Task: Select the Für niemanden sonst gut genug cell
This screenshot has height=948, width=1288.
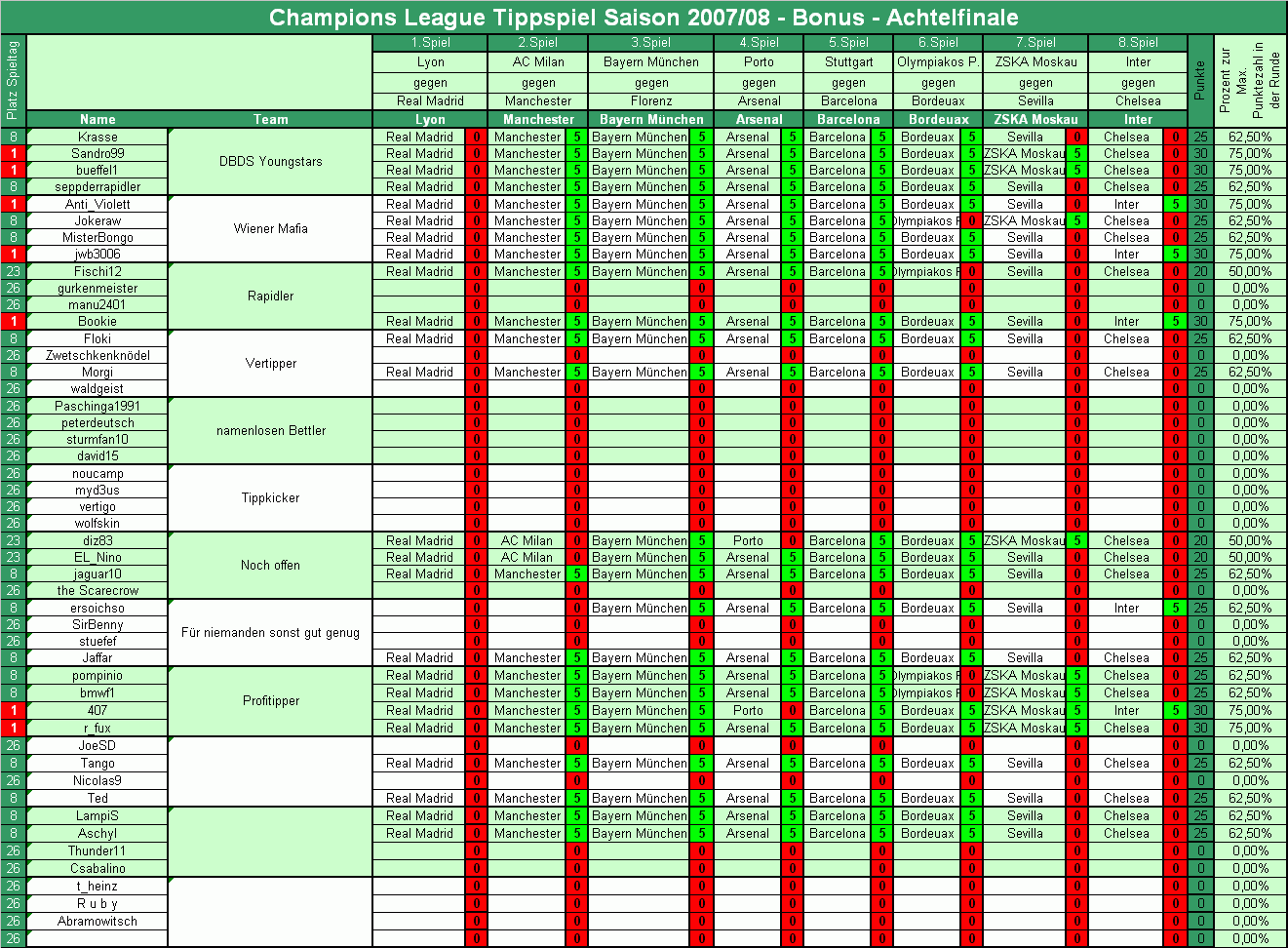Action: [x=270, y=633]
